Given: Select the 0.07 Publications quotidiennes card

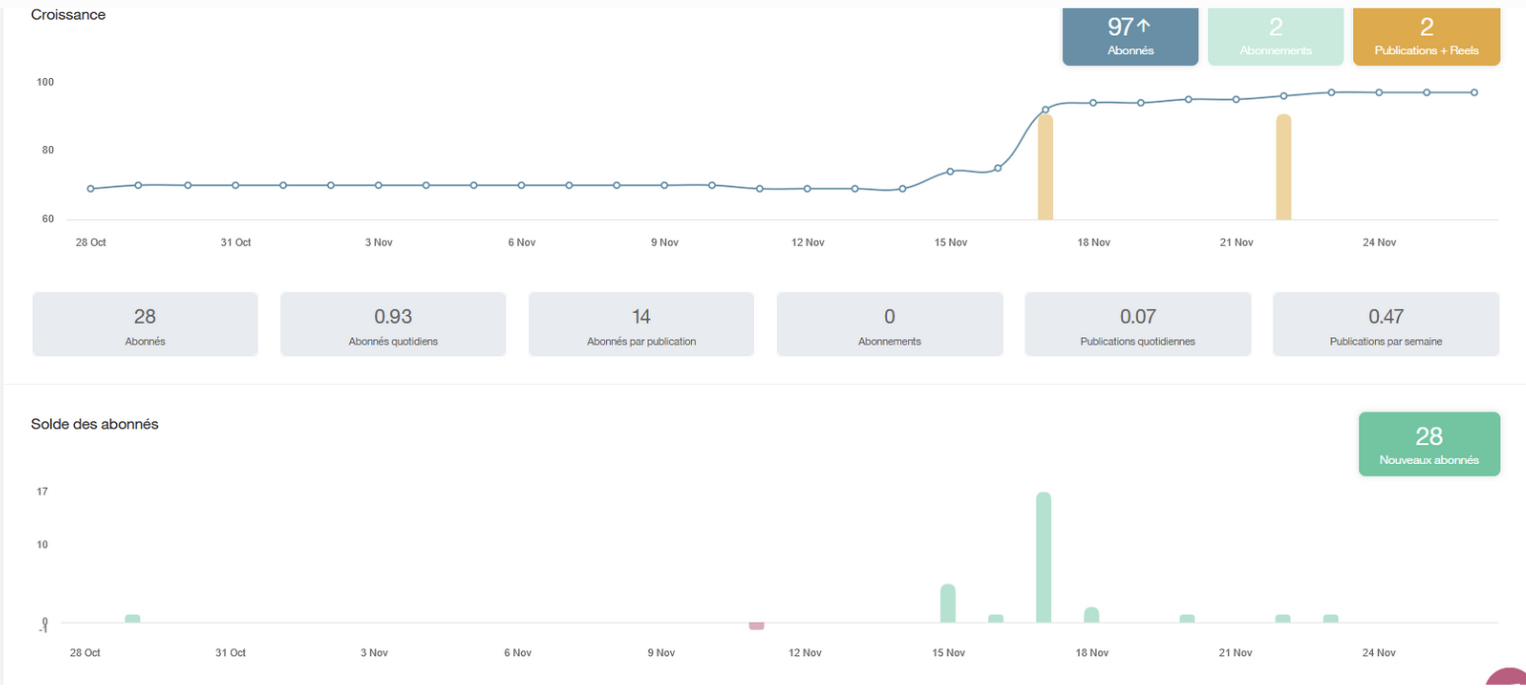Looking at the screenshot, I should click(1138, 324).
